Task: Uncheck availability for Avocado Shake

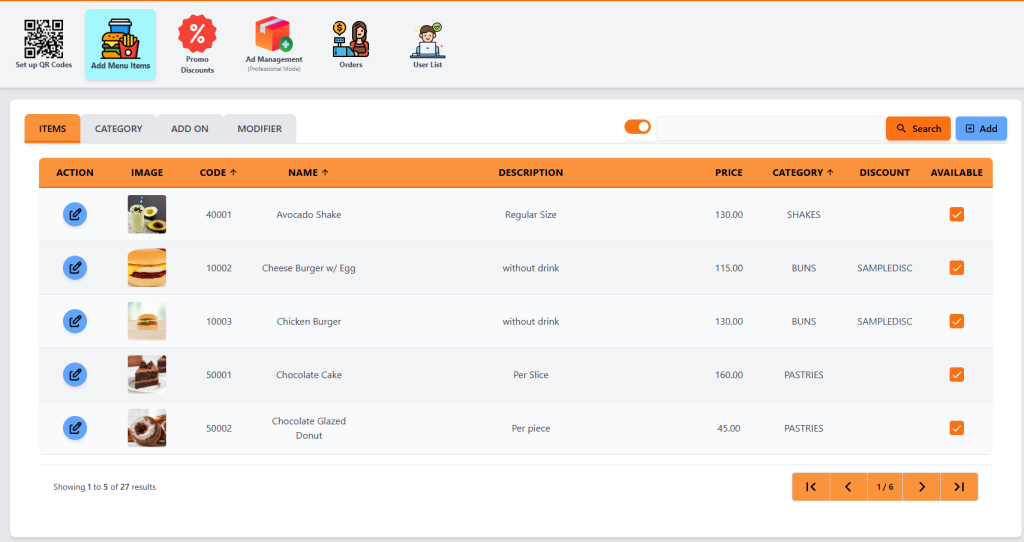Action: (956, 214)
